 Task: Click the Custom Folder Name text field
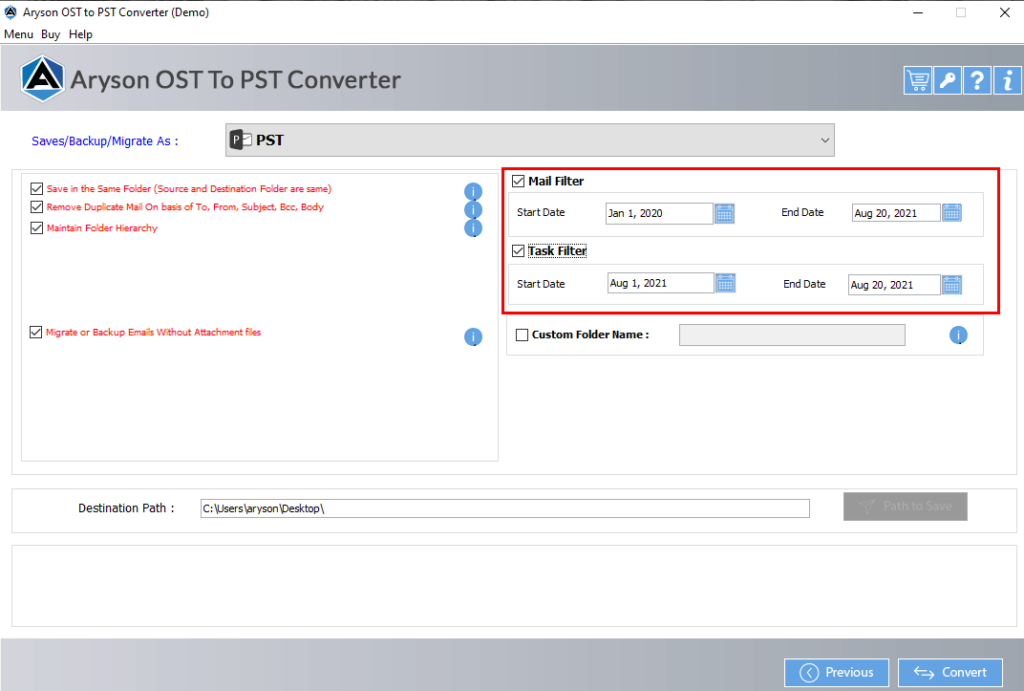click(792, 335)
